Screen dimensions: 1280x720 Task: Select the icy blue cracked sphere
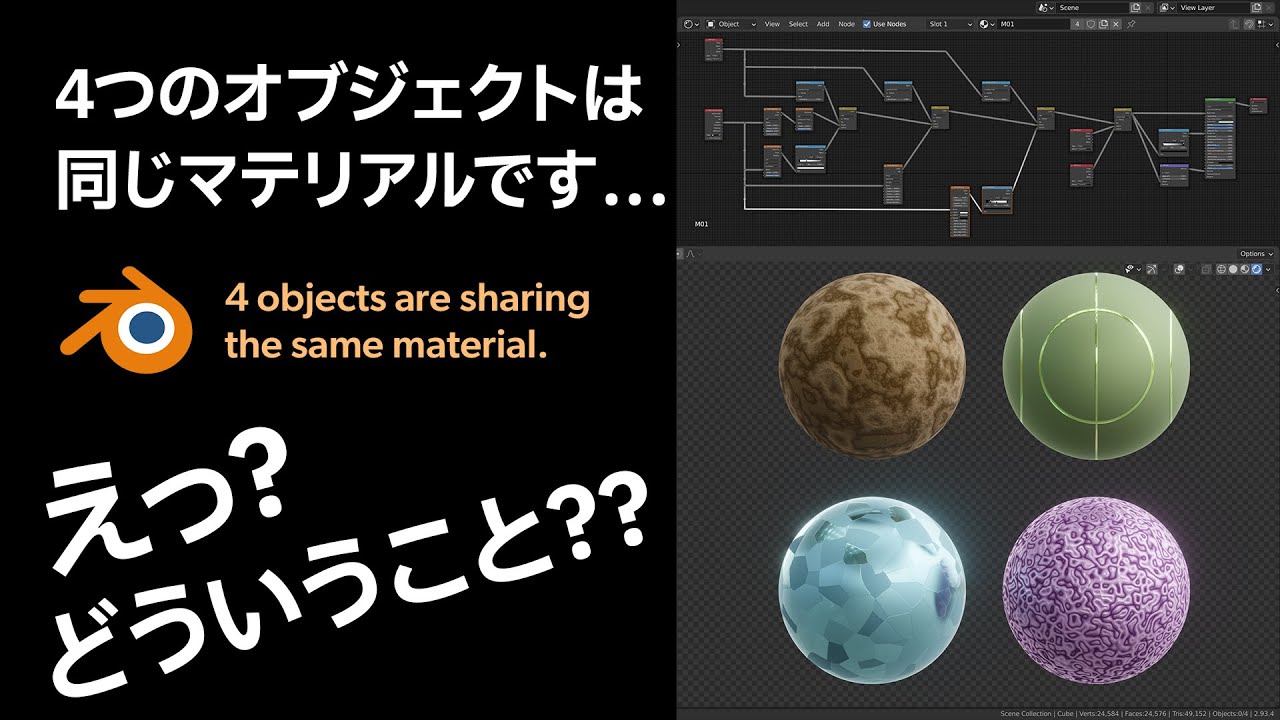pyautogui.click(x=872, y=590)
